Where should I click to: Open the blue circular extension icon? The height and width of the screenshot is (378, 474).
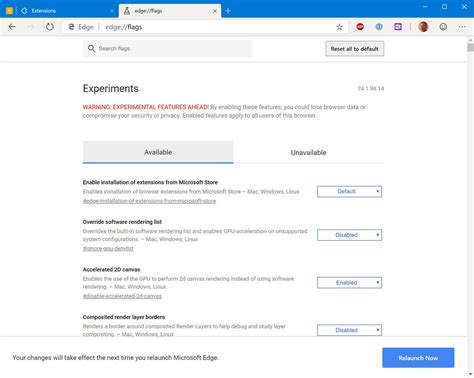(379, 27)
